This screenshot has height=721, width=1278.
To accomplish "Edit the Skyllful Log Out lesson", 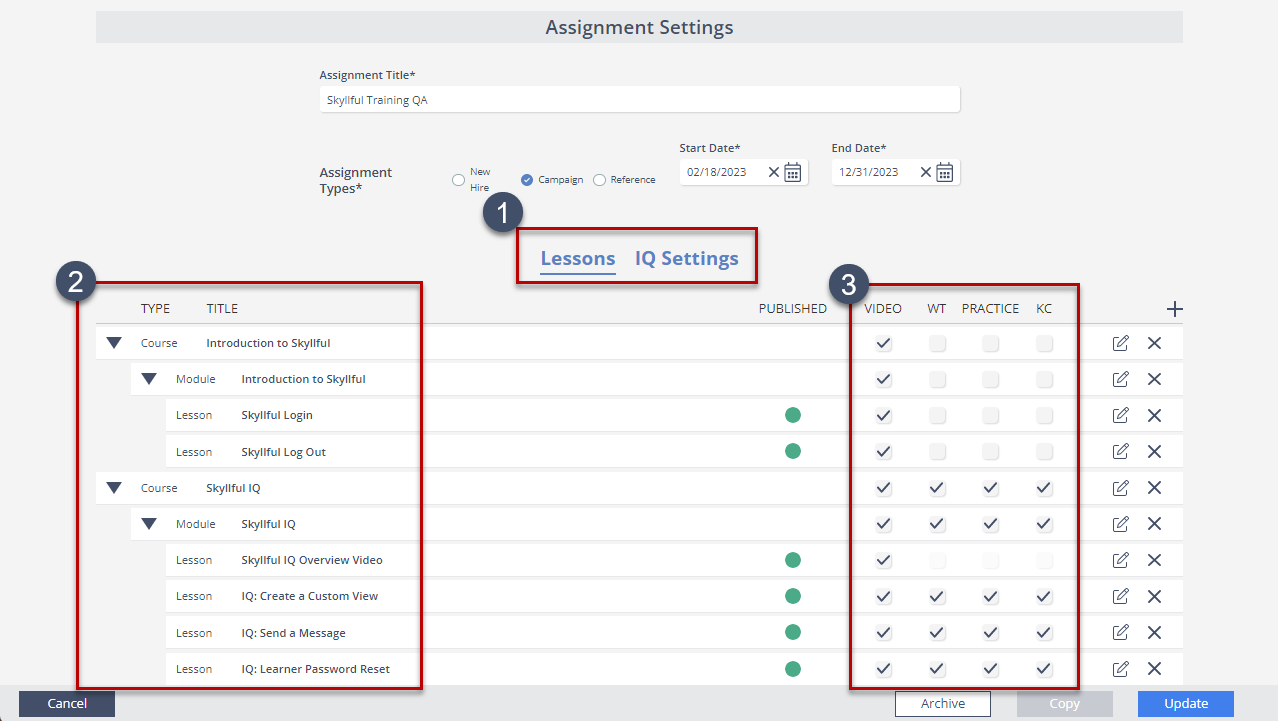I will click(x=1120, y=451).
